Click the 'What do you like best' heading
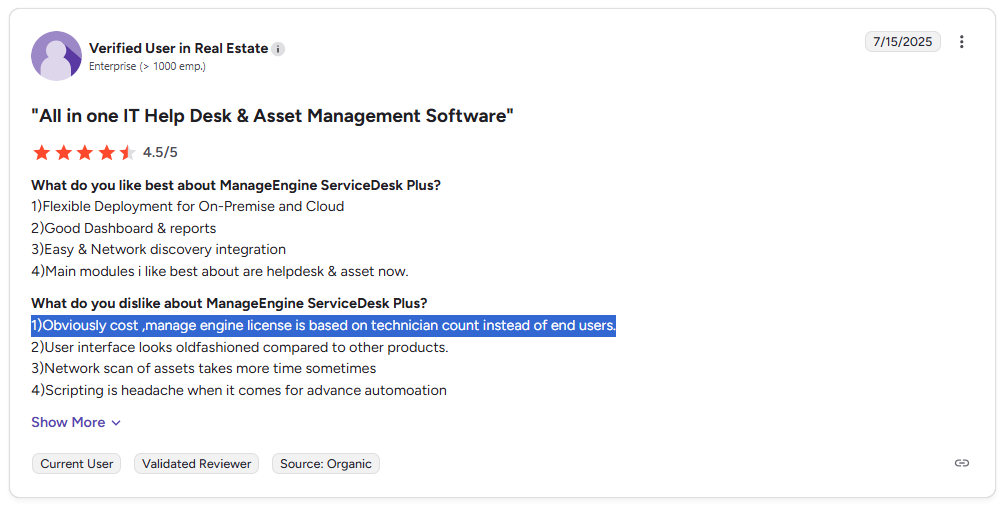 tap(236, 185)
